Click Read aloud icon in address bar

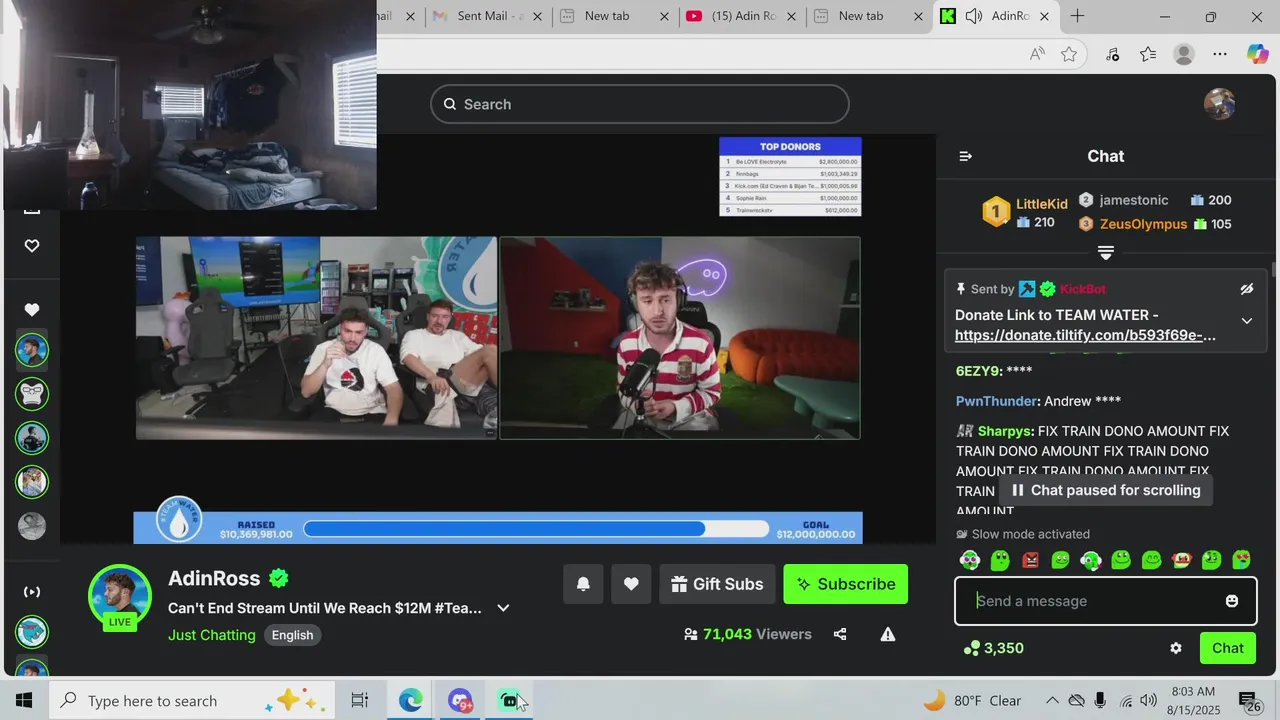coord(1037,54)
